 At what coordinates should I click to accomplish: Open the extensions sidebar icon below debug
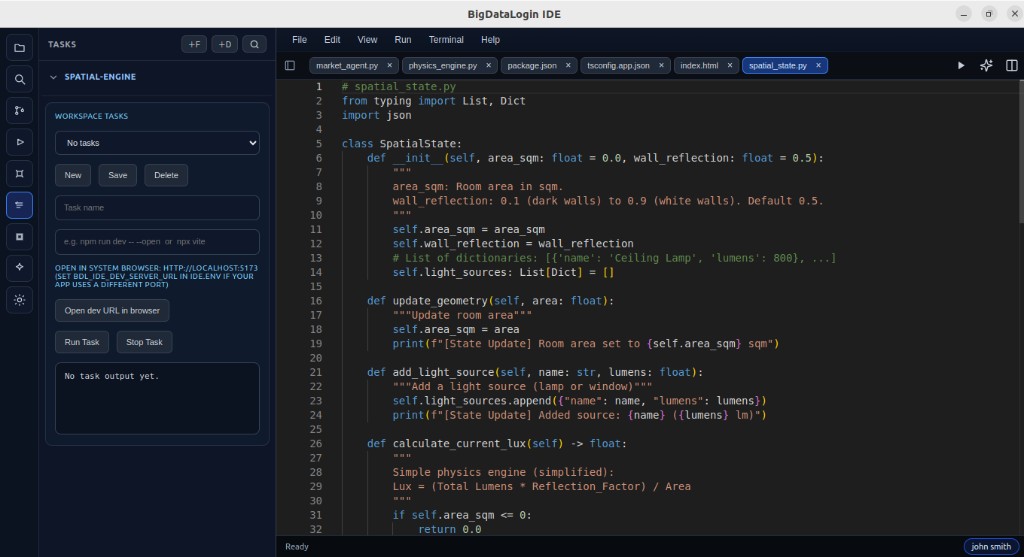point(20,173)
